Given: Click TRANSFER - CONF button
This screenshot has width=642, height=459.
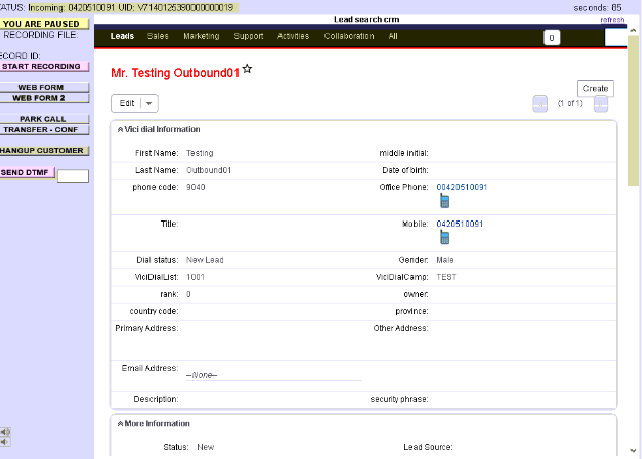Looking at the screenshot, I should click(44, 129).
